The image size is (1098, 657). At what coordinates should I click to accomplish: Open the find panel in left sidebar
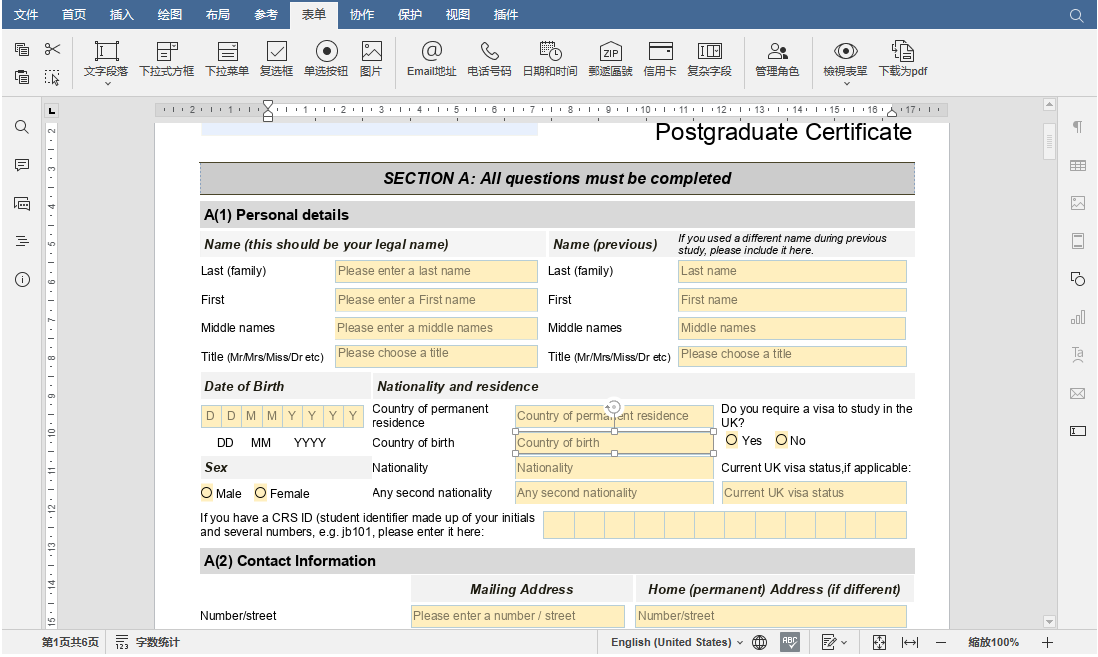[x=22, y=127]
